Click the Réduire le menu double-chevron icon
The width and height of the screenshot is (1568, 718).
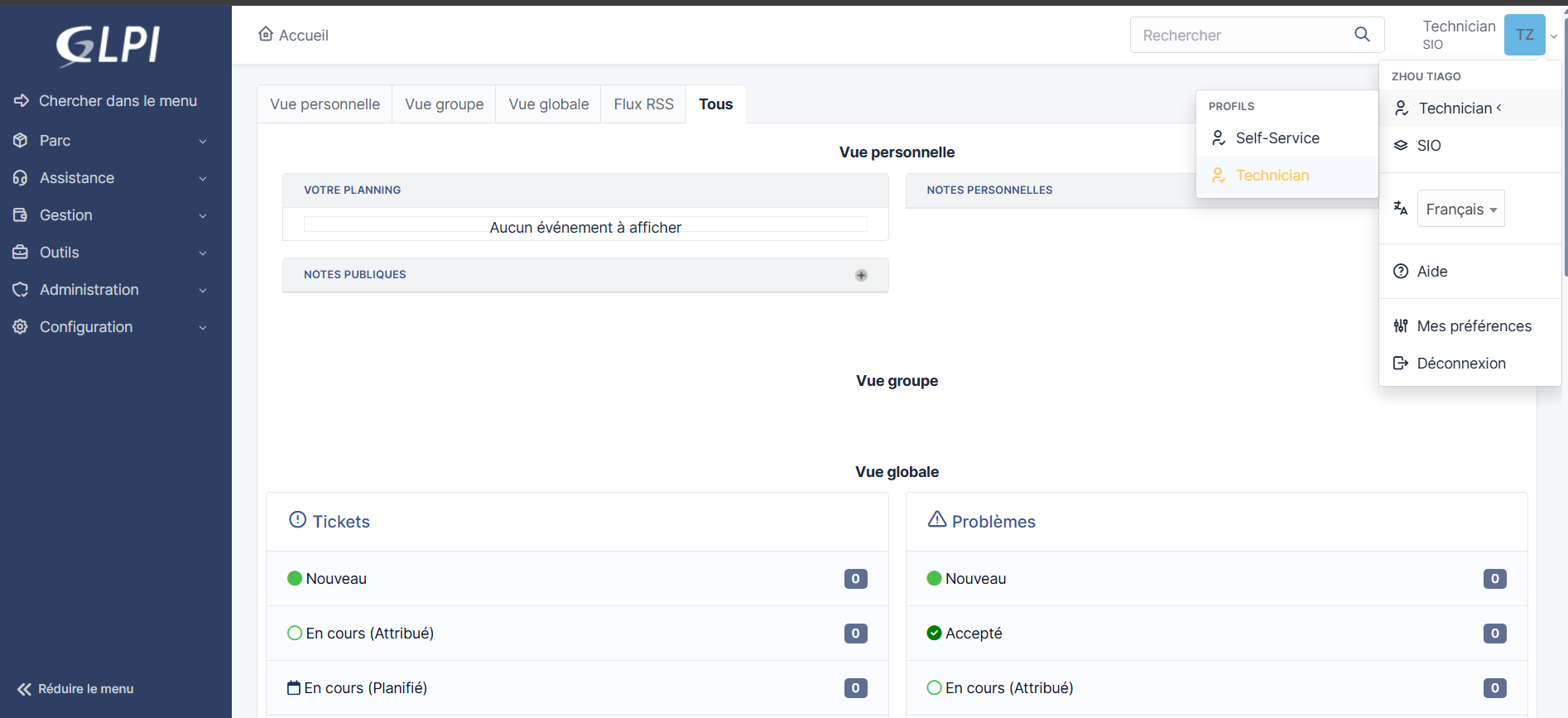(24, 689)
